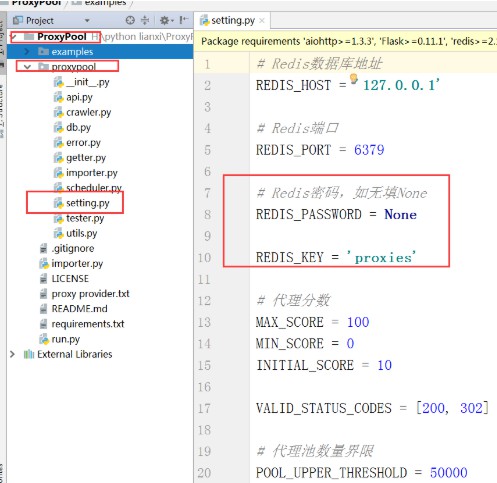Click the collapse all icon in Project toolbar
Image resolution: width=497 pixels, height=483 pixels.
click(145, 21)
